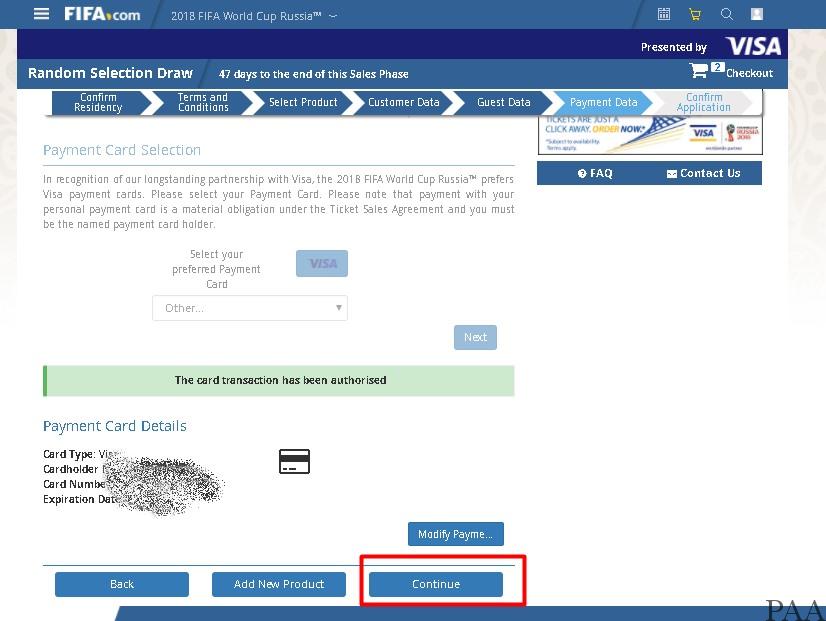Click the 'Select your preferred Payment Card' label

click(217, 269)
